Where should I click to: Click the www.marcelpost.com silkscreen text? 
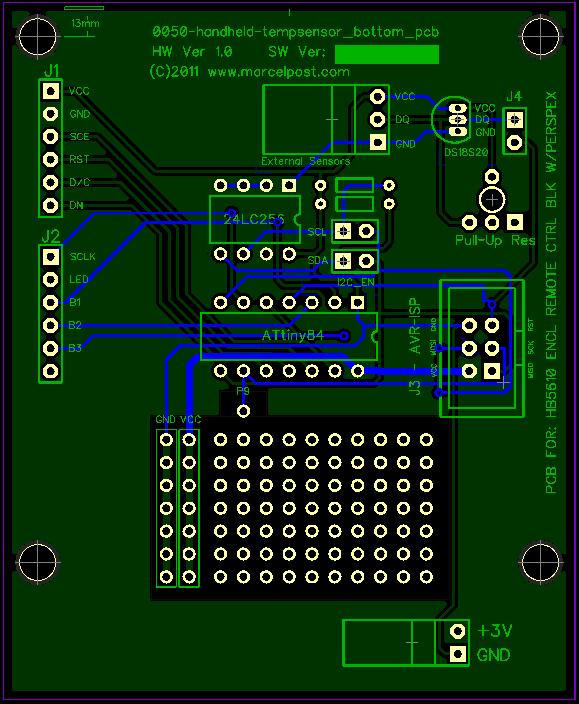coord(278,72)
